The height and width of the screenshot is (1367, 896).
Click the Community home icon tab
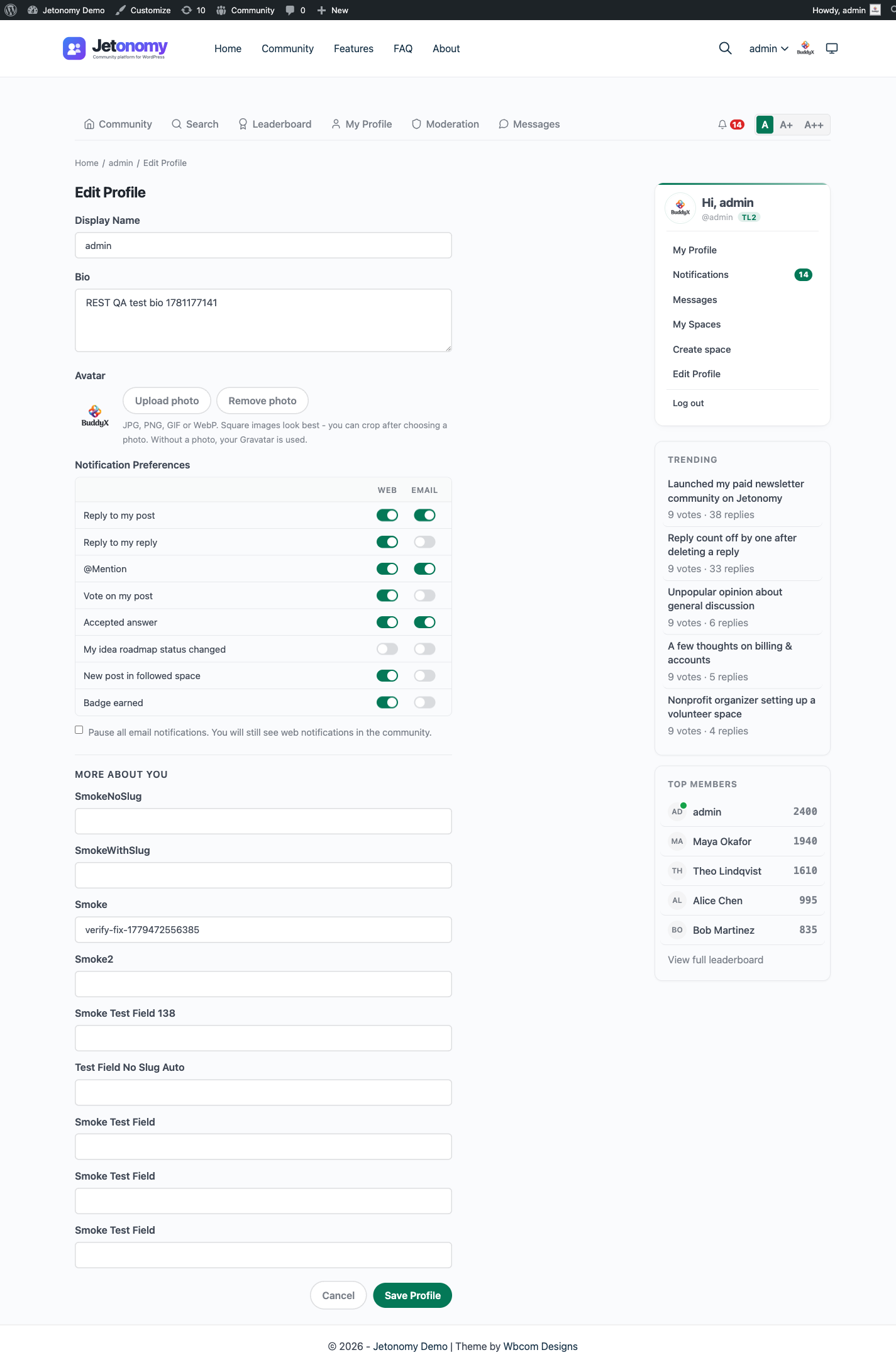pyautogui.click(x=89, y=124)
